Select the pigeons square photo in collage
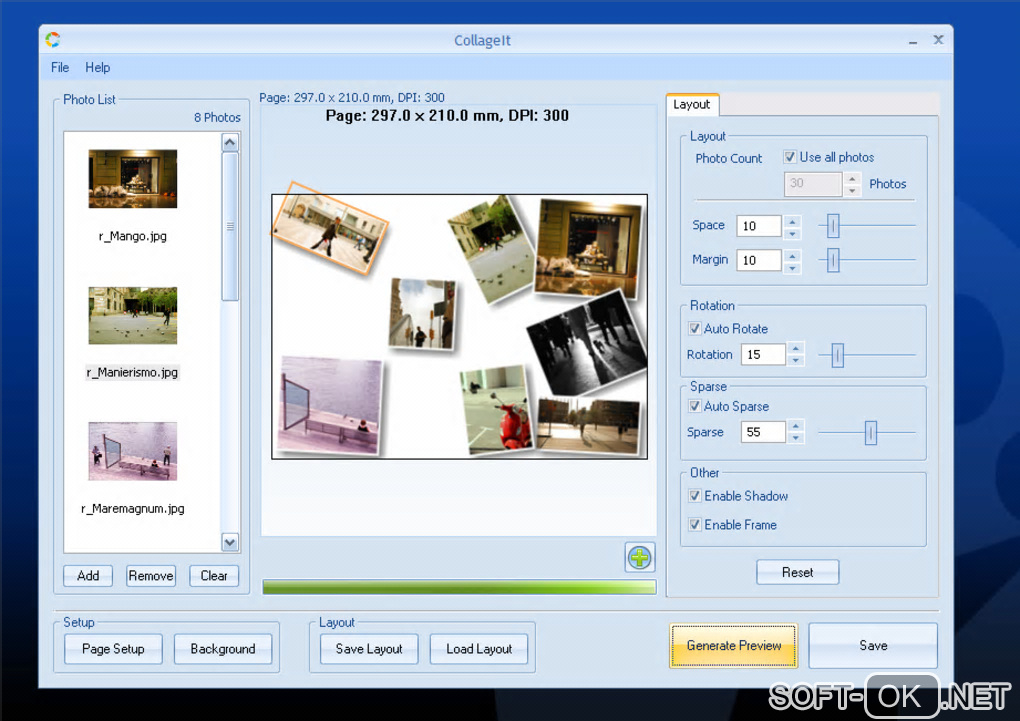Viewport: 1020px width, 721px height. click(492, 249)
